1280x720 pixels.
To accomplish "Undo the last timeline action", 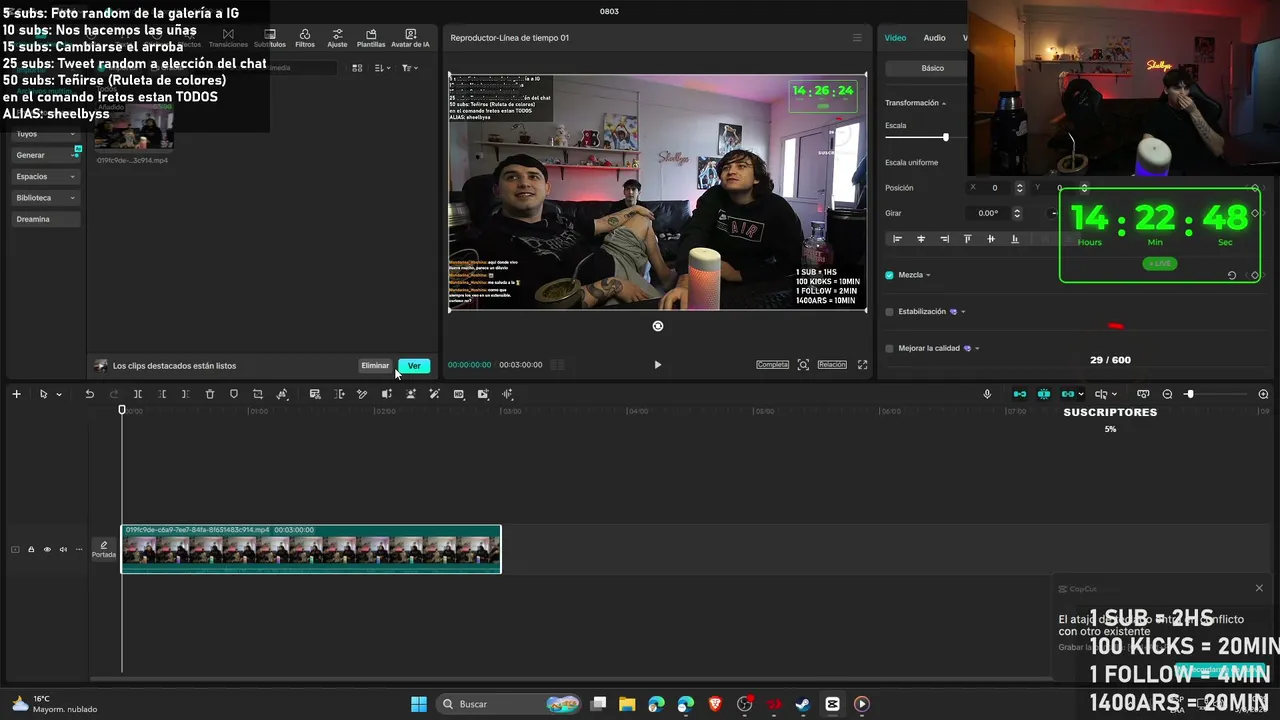I will click(x=89, y=394).
